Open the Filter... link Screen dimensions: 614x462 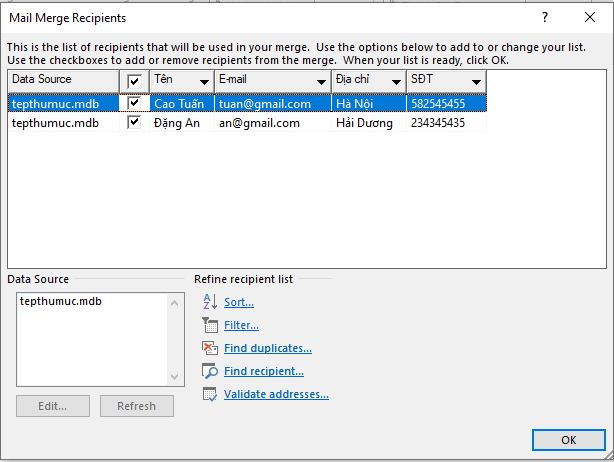point(241,325)
